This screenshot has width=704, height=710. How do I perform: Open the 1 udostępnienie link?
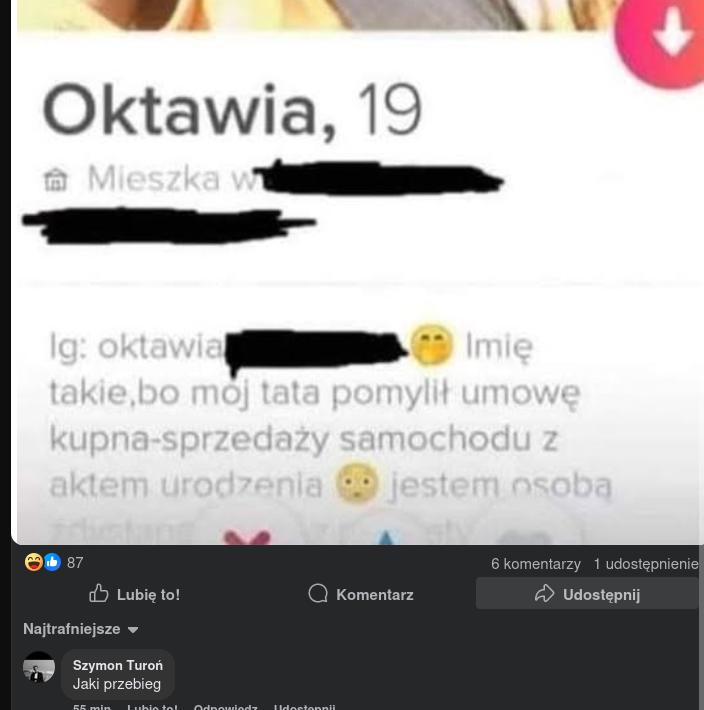click(x=646, y=564)
